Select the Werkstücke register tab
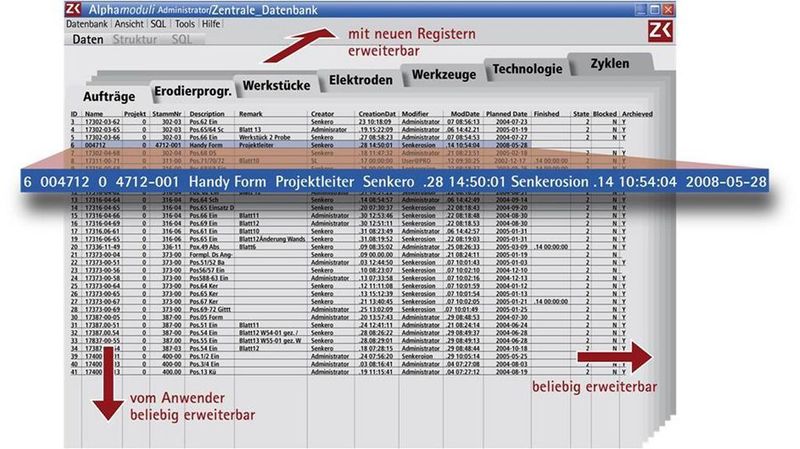The height and width of the screenshot is (449, 800). 276,85
